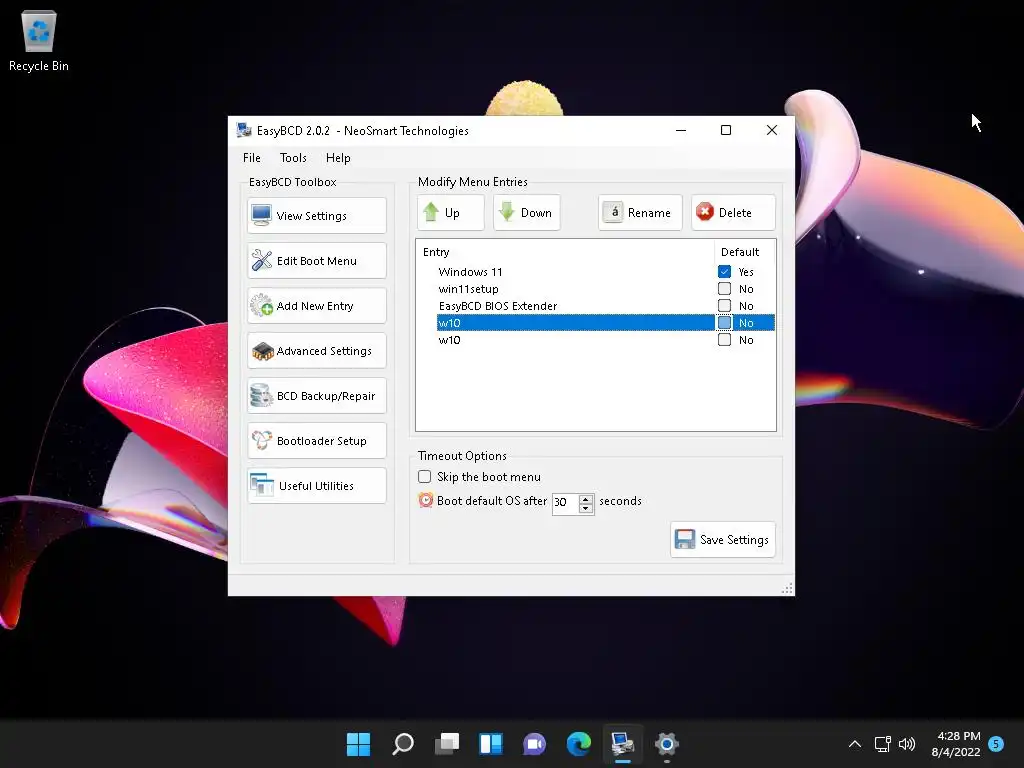The height and width of the screenshot is (768, 1024).
Task: Rename the selected boot entry
Action: pyautogui.click(x=640, y=212)
